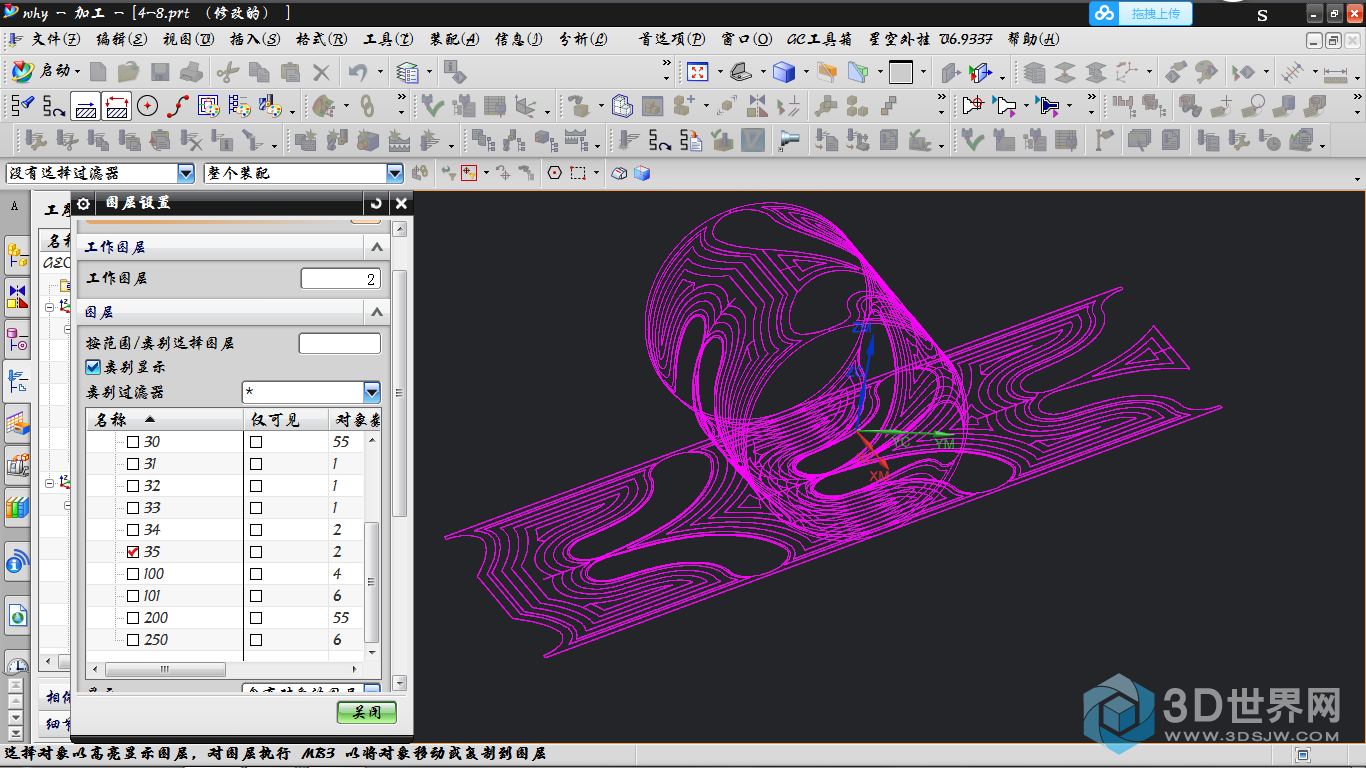
Task: Click the hexagon selection icon
Action: [555, 173]
